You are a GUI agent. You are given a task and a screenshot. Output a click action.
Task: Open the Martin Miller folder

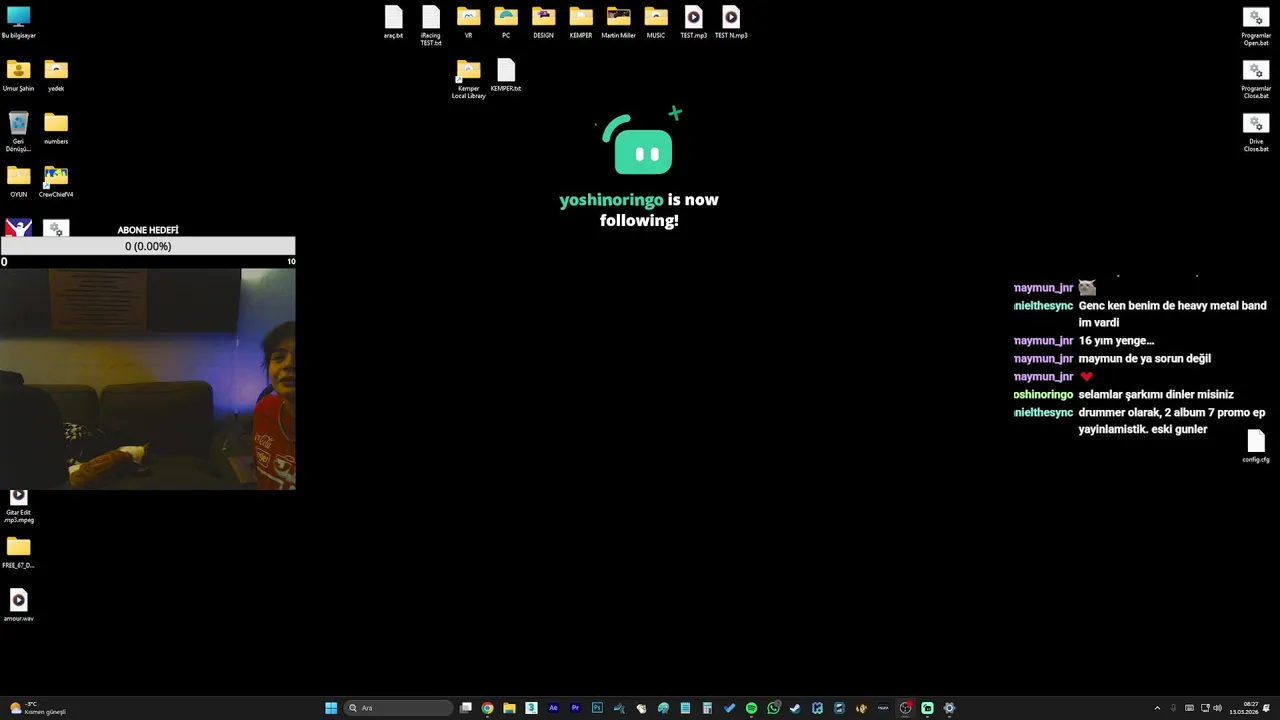[x=618, y=22]
